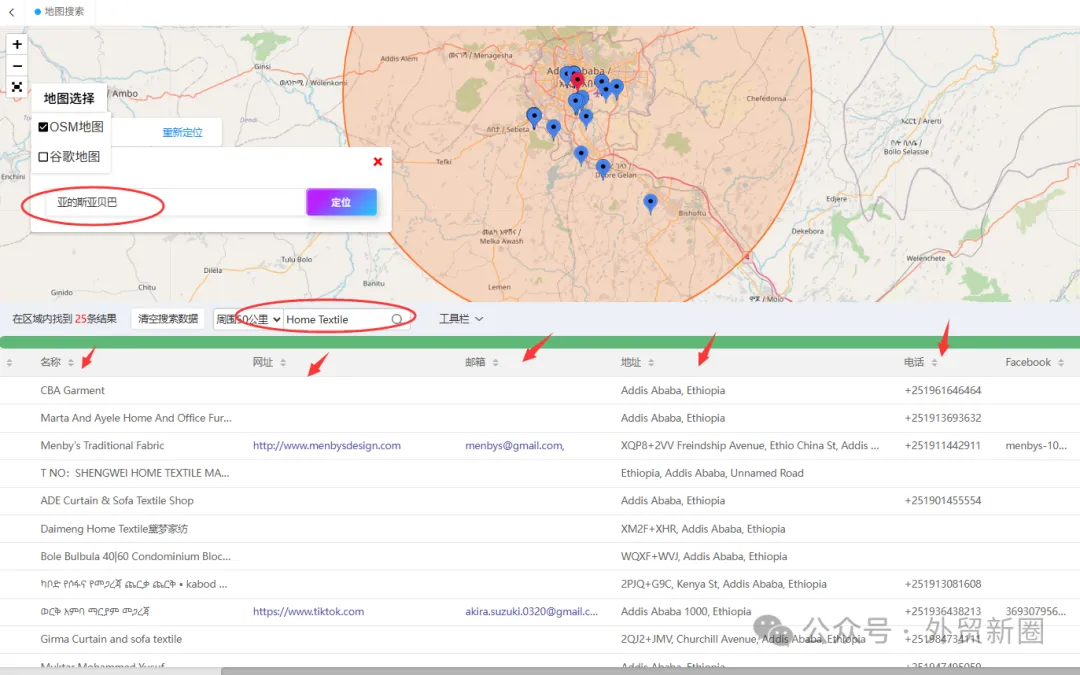Select the blue pin at Dukem Gelan
Screen dimensions: 1080x675
pos(603,169)
